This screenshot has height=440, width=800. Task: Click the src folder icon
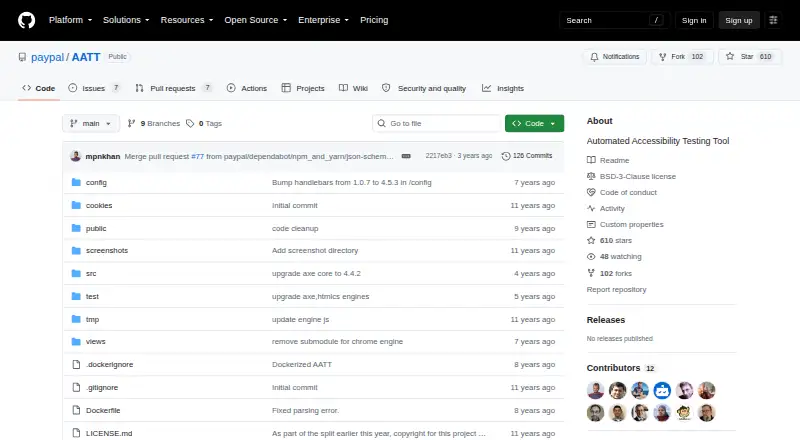(x=76, y=274)
